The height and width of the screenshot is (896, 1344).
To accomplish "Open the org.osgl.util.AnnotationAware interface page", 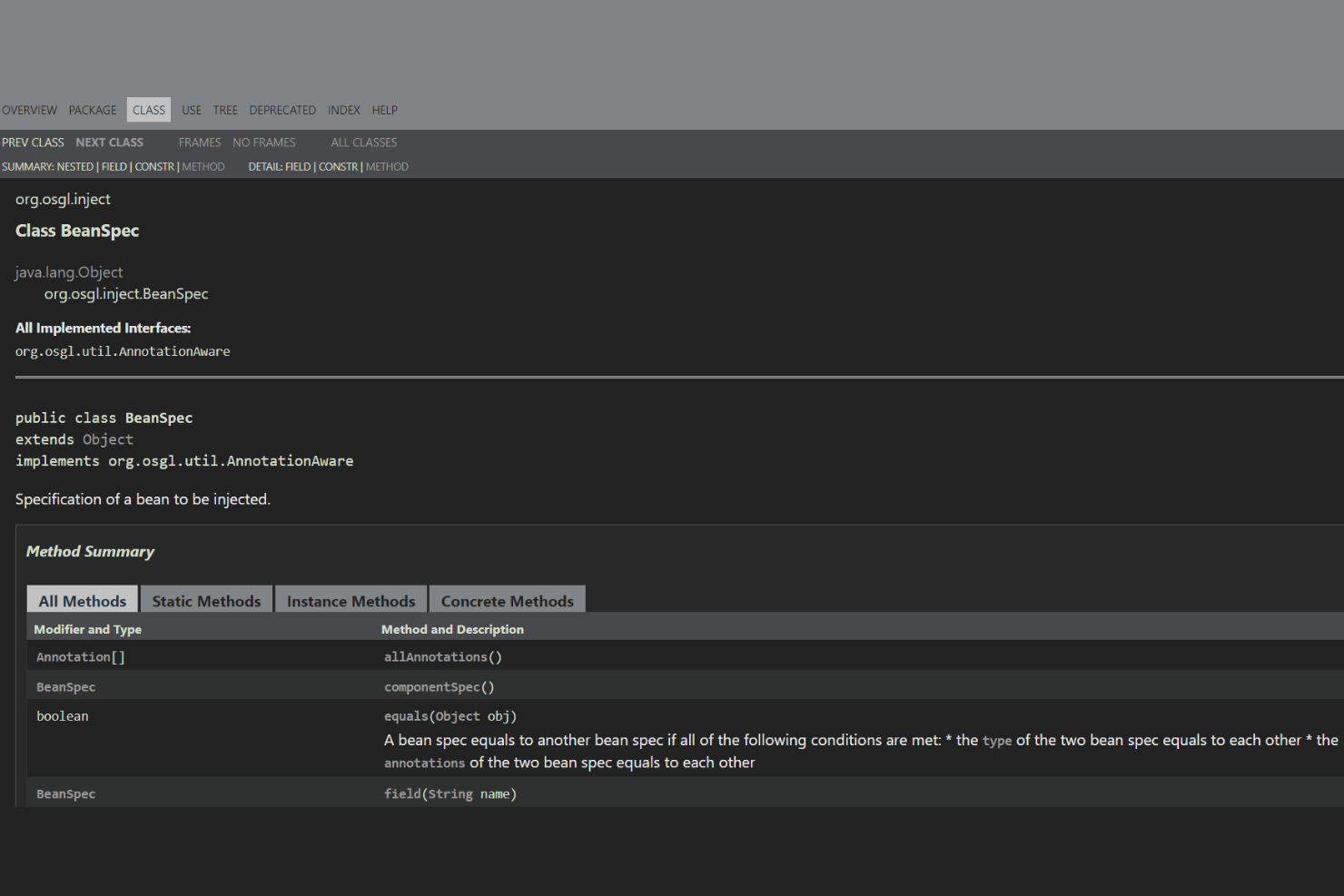I will coord(123,351).
